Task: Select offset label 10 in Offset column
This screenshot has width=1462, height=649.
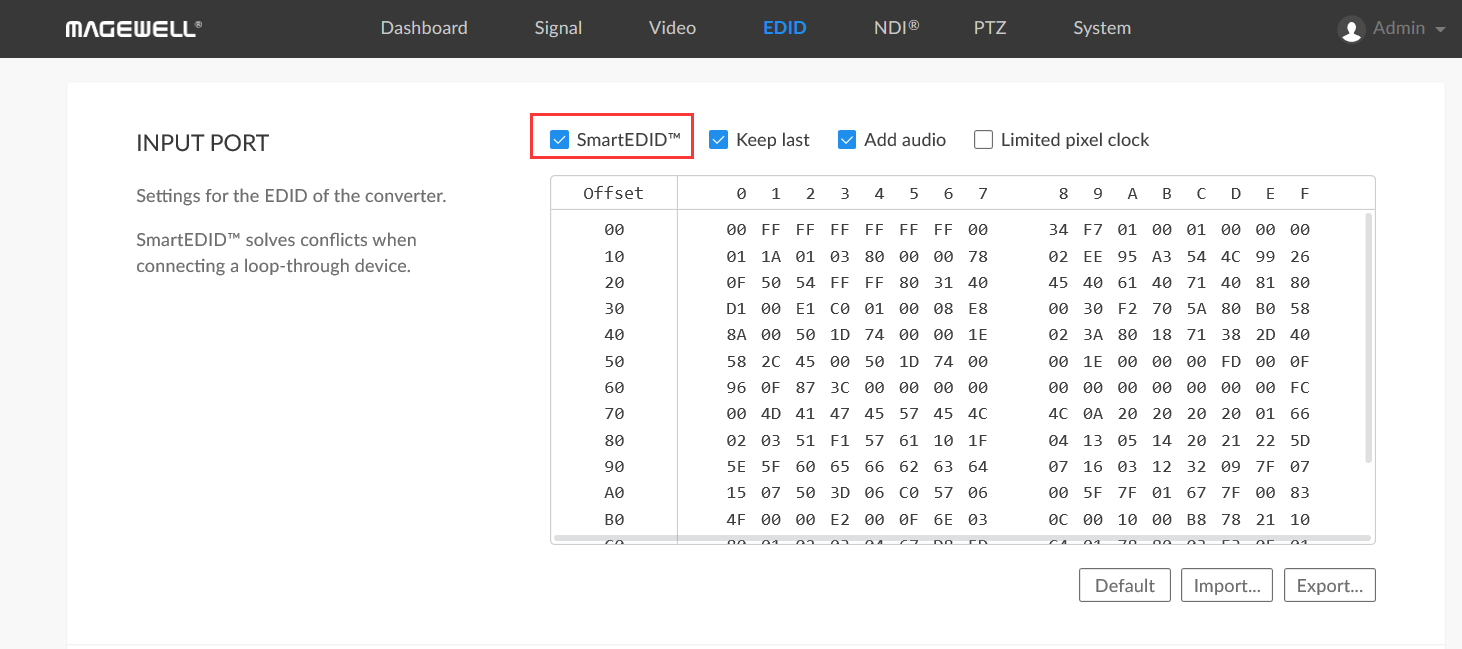Action: [614, 256]
